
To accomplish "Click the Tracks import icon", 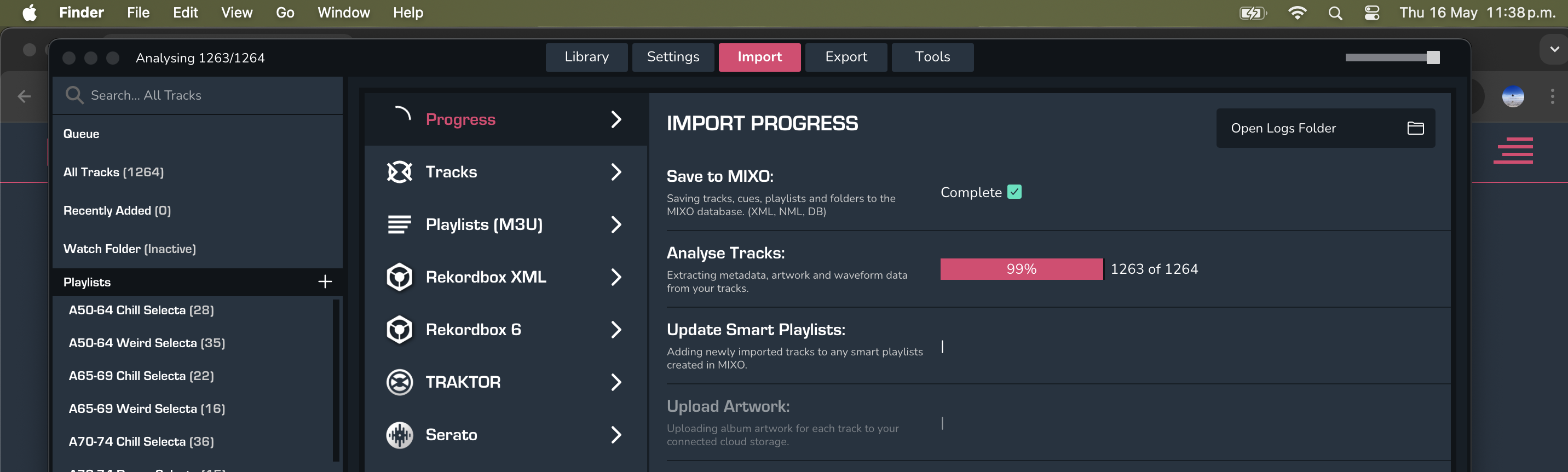I will point(399,172).
